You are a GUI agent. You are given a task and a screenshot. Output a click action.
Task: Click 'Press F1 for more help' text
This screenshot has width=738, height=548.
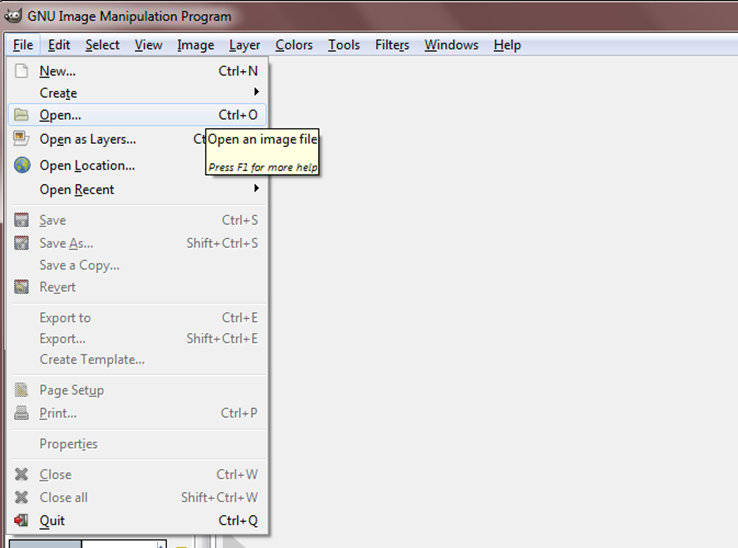[x=263, y=167]
